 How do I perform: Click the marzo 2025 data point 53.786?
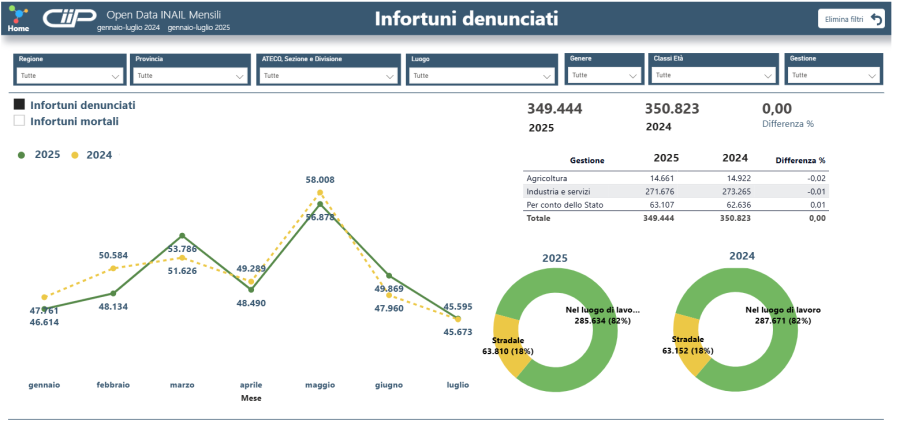pyautogui.click(x=182, y=236)
